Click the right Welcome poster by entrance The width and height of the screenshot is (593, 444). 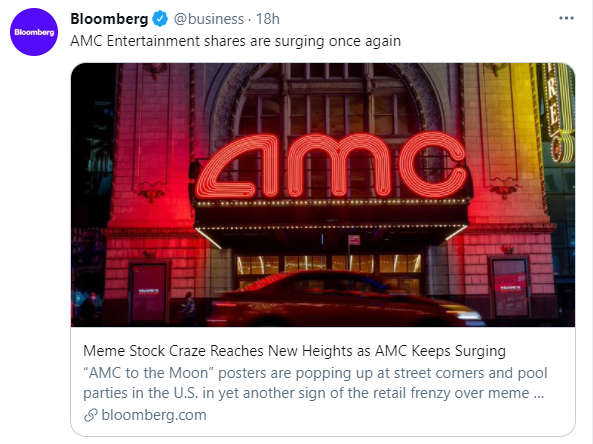[x=510, y=288]
